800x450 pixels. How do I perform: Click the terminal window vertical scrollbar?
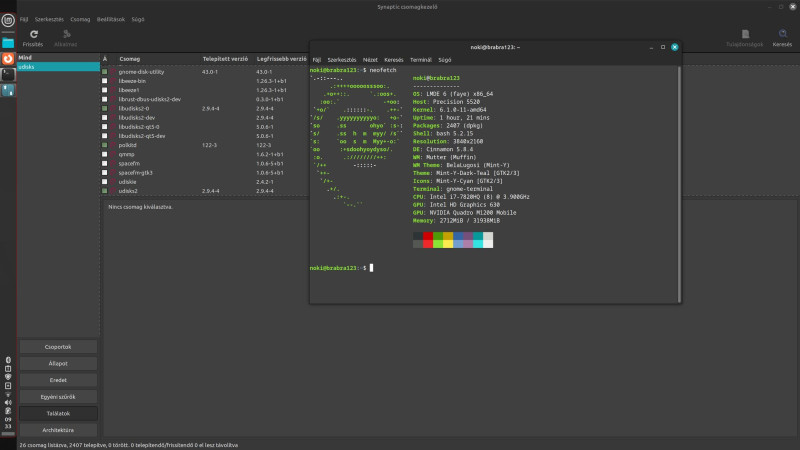coord(679,184)
